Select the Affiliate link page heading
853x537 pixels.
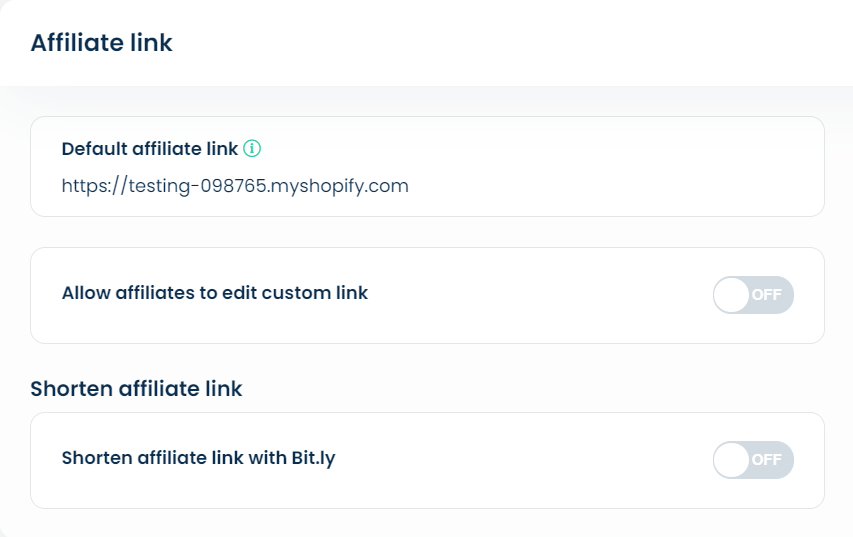point(101,42)
